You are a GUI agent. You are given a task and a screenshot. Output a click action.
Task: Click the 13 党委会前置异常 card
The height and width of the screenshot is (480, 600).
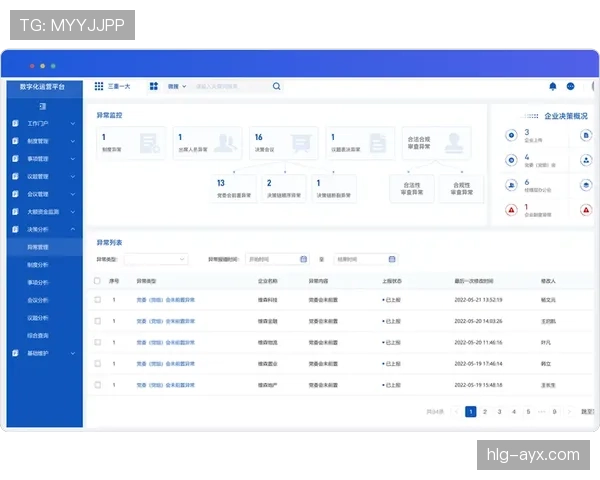tap(232, 188)
